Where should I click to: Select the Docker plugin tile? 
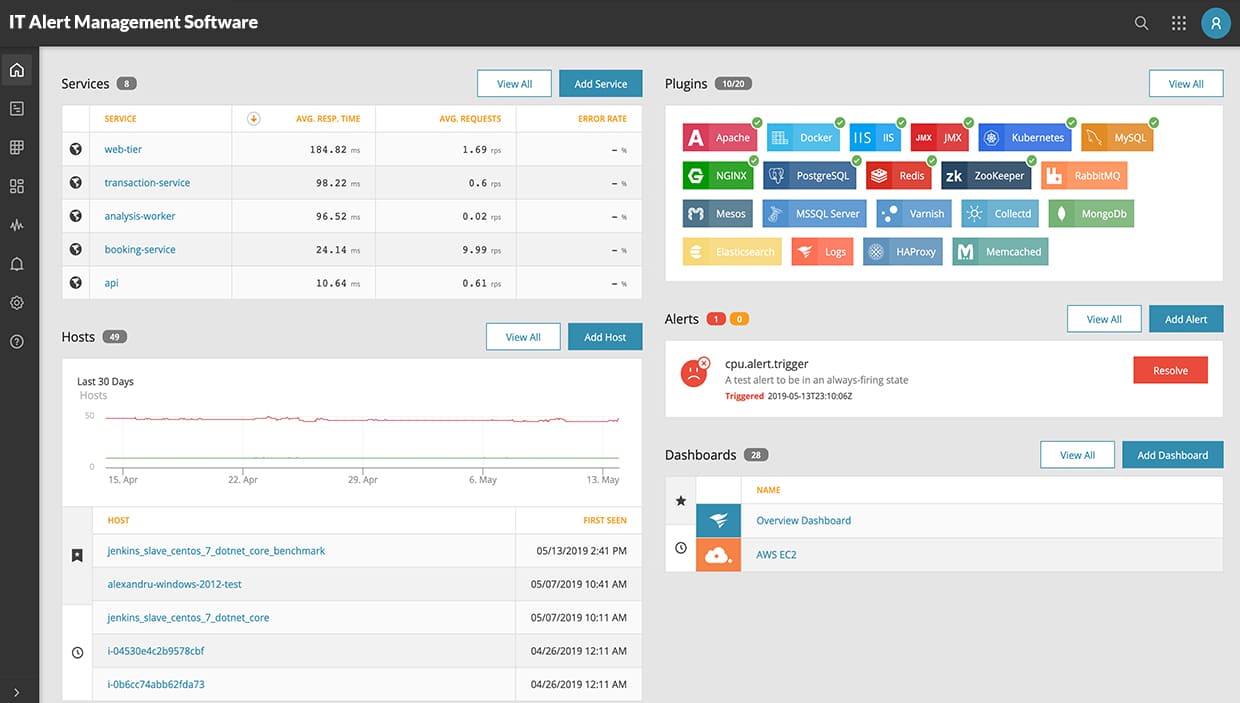pos(803,137)
